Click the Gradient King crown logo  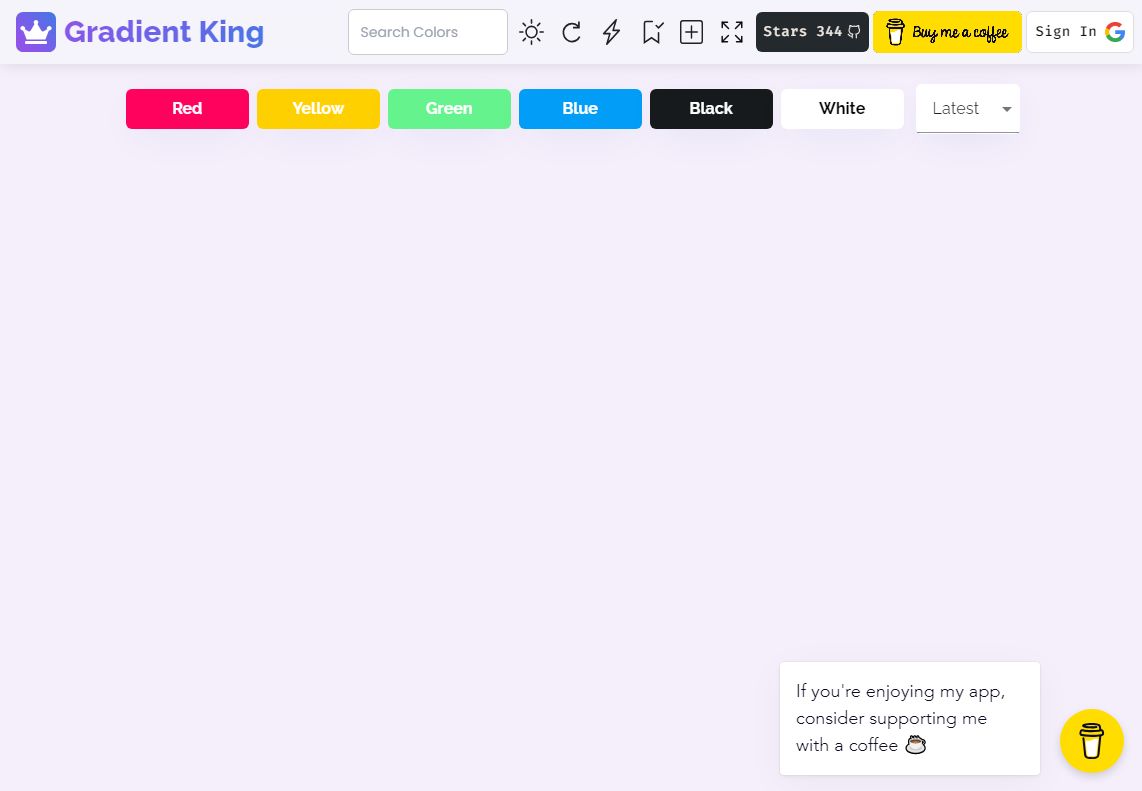pyautogui.click(x=36, y=32)
